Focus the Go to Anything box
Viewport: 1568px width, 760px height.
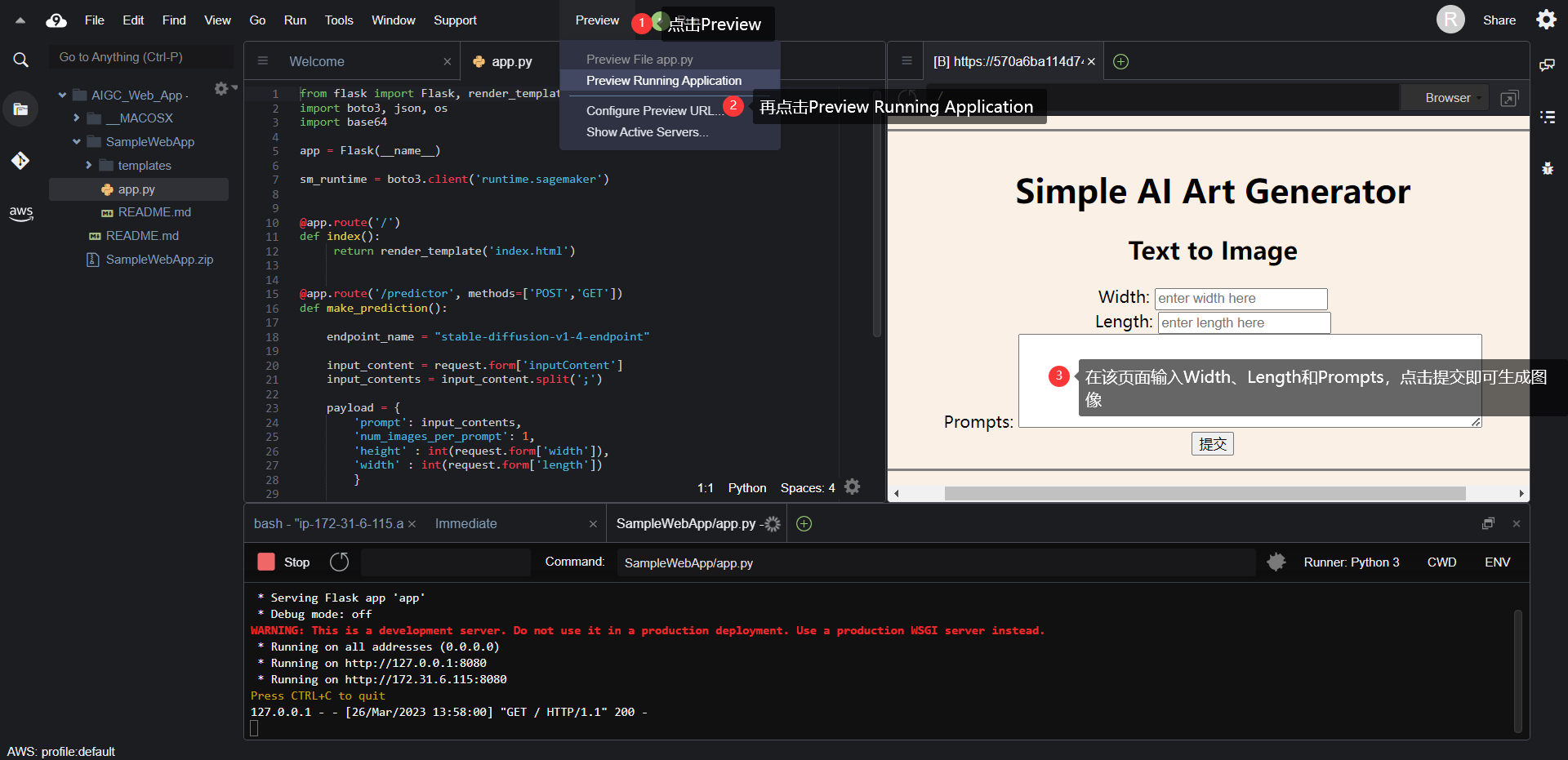141,57
